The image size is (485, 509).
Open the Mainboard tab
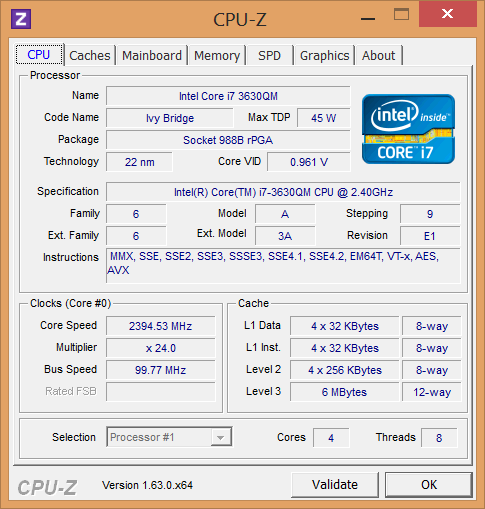click(x=152, y=55)
